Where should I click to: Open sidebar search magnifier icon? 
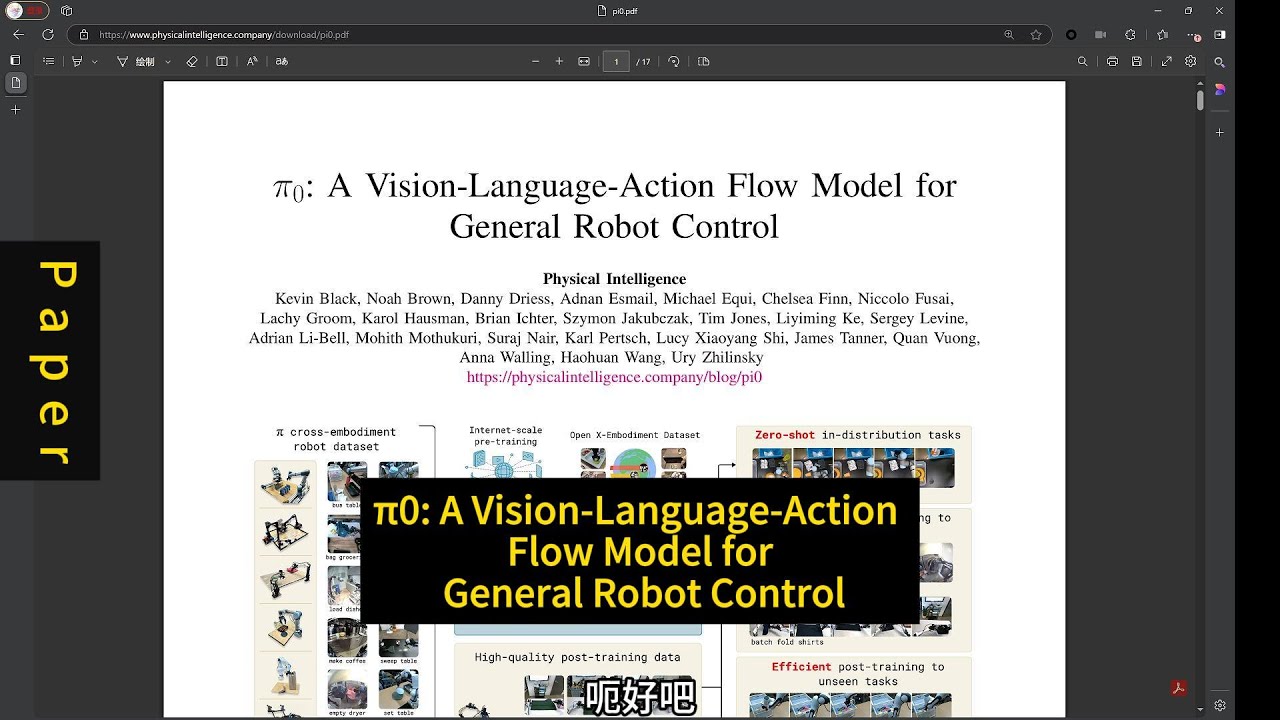tap(1220, 62)
